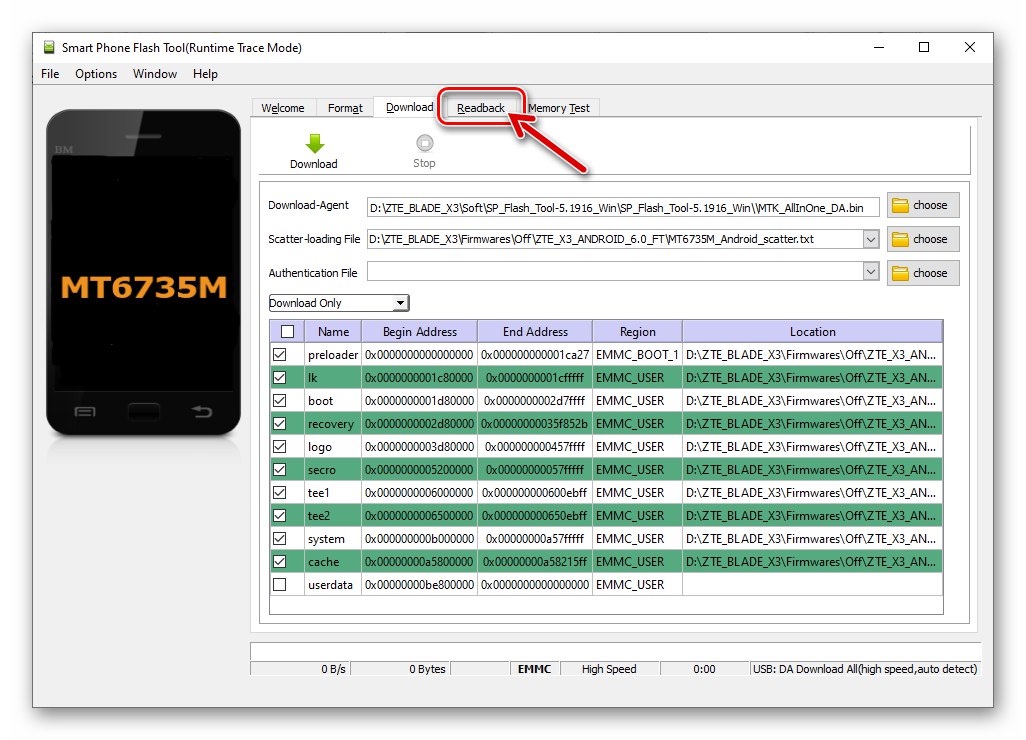Click the progress bar above status bar

coord(615,651)
